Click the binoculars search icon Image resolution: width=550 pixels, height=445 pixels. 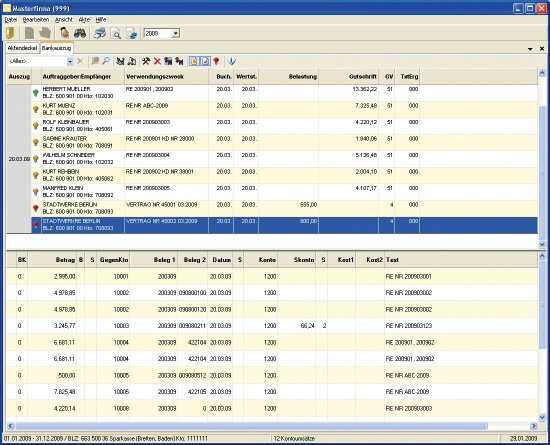[80, 33]
